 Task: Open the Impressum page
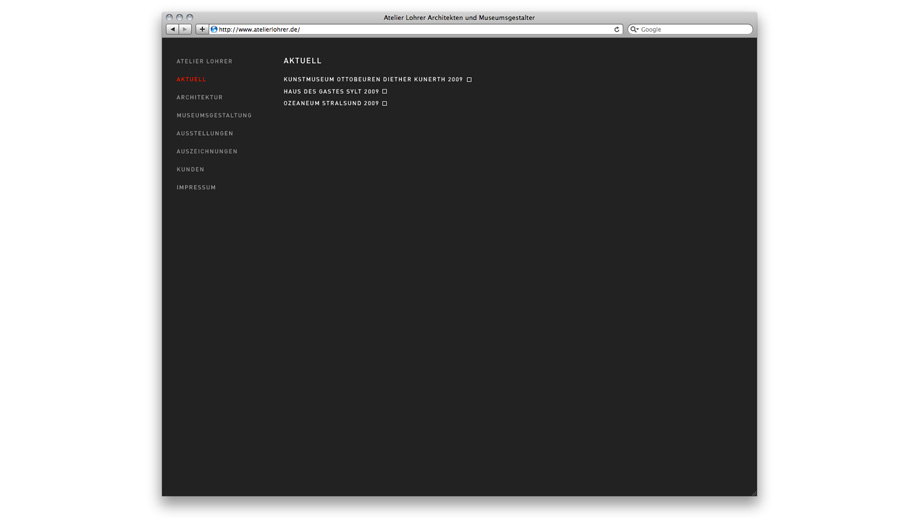[196, 188]
